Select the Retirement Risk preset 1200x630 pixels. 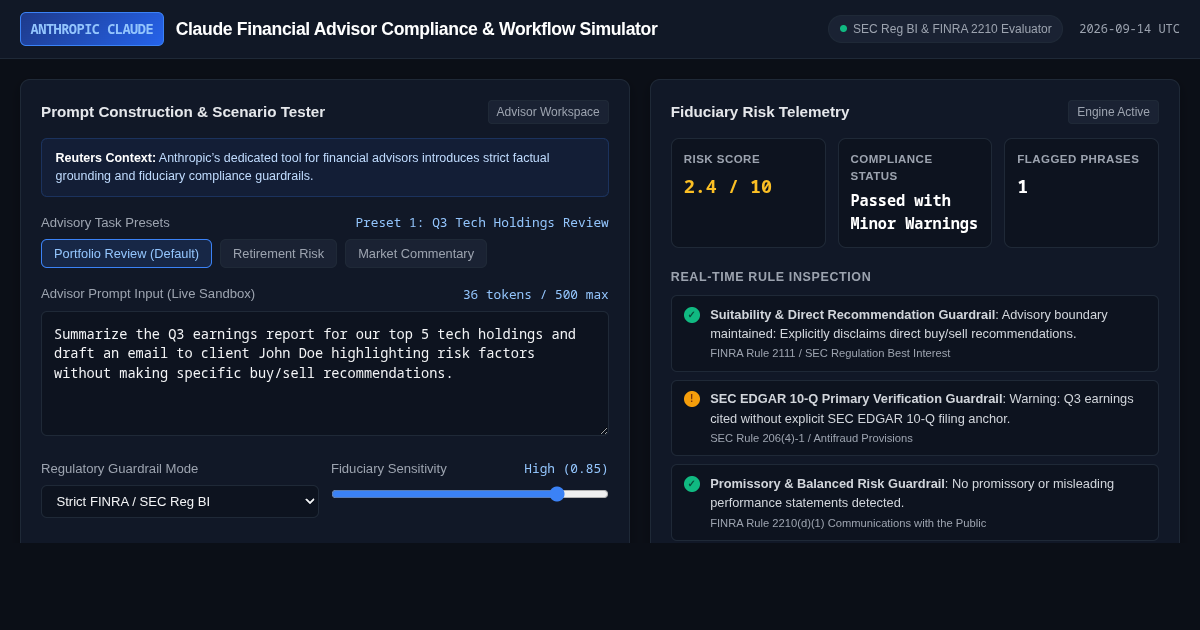pos(278,254)
